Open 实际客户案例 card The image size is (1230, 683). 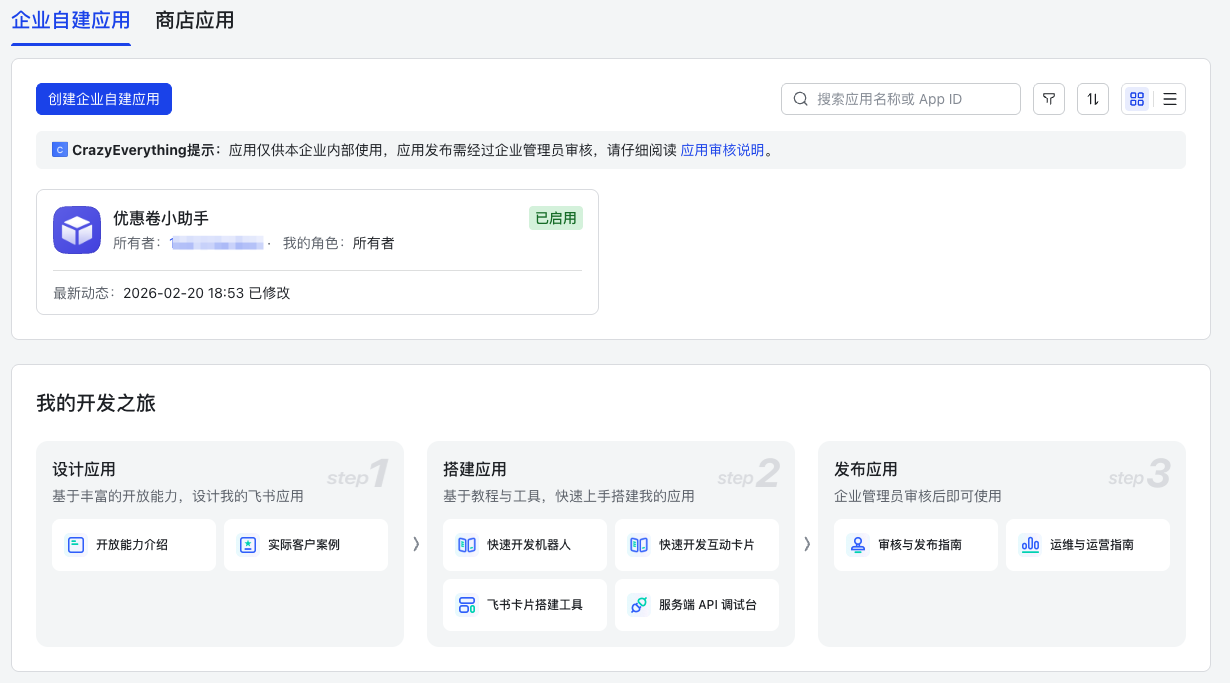[306, 545]
